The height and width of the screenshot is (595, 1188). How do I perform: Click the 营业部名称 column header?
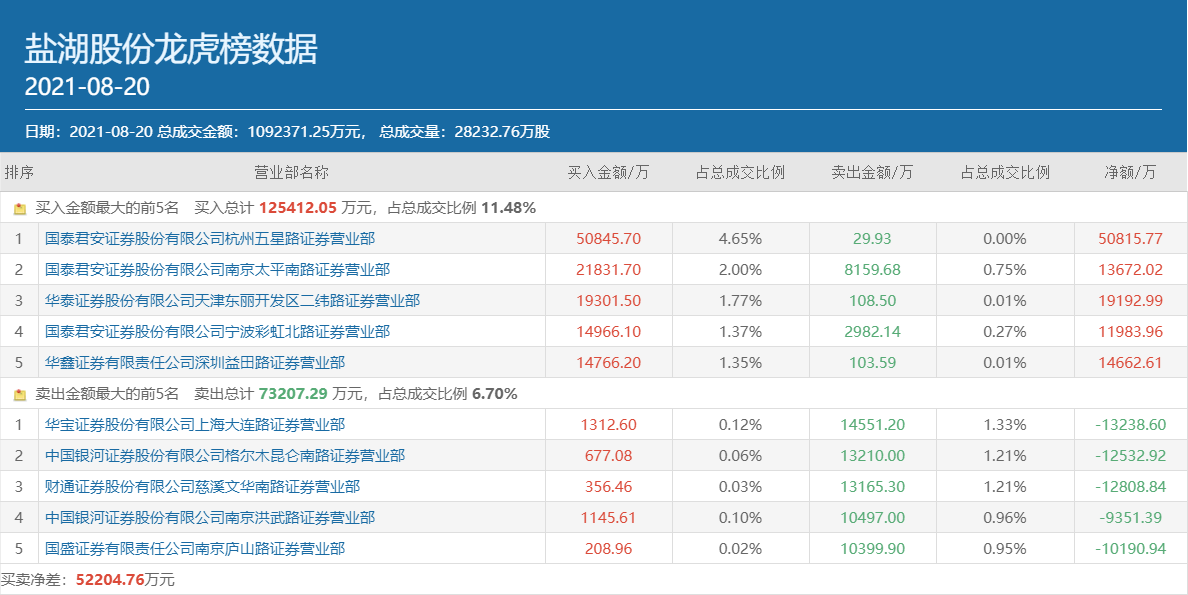point(291,172)
